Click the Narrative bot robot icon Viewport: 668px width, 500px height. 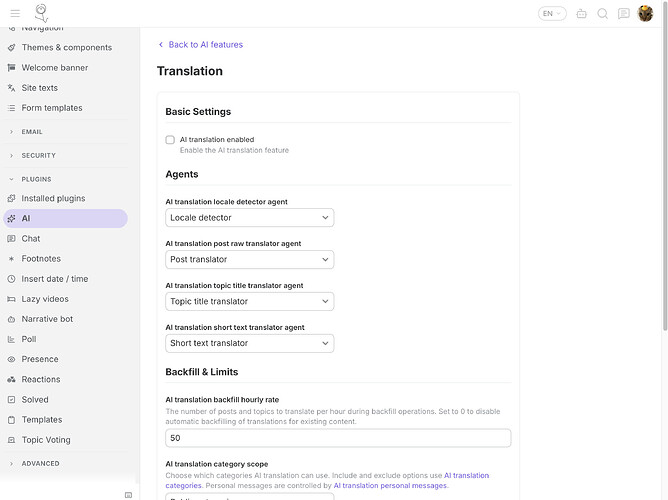[x=12, y=319]
